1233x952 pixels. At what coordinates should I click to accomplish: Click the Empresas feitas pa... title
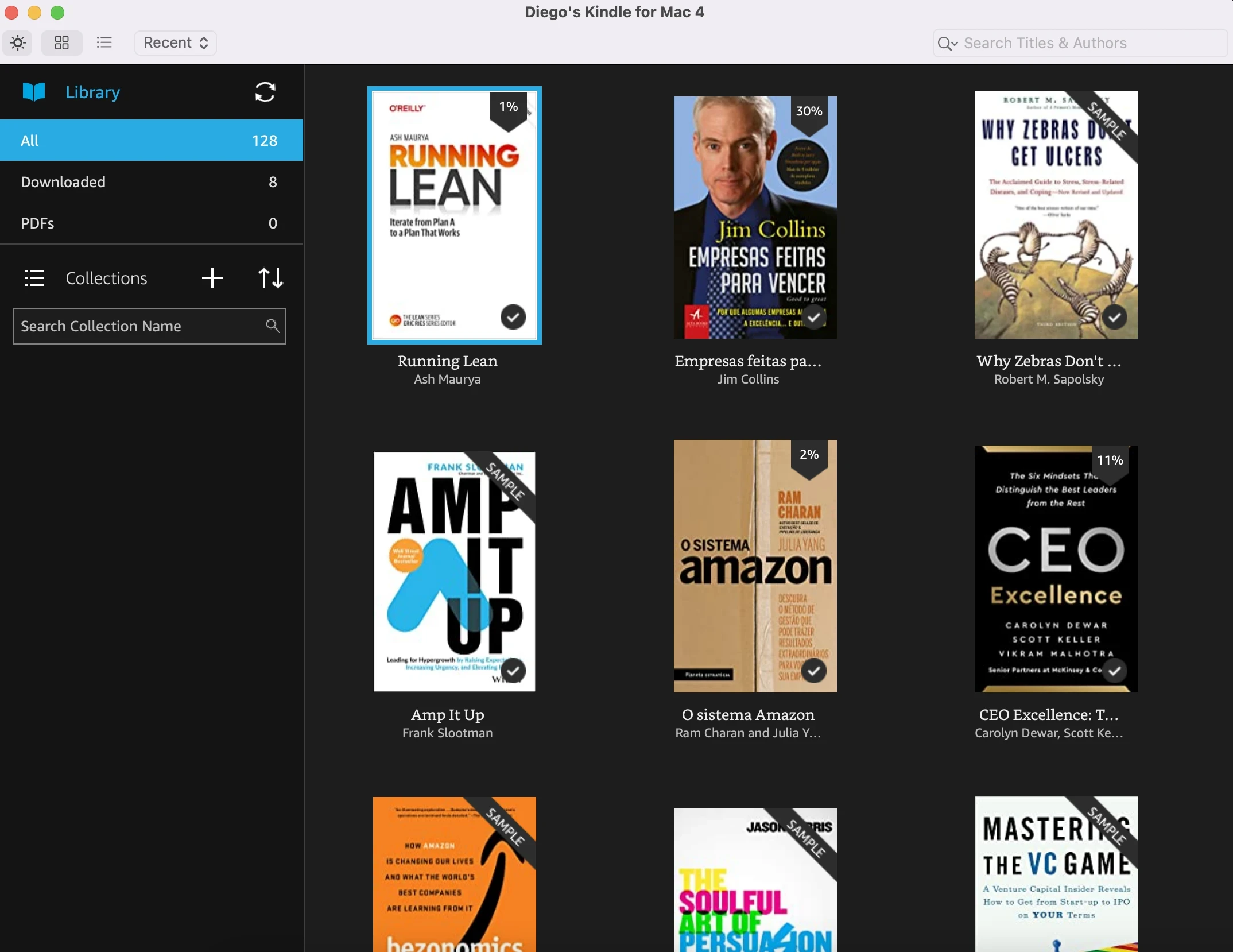pyautogui.click(x=748, y=361)
